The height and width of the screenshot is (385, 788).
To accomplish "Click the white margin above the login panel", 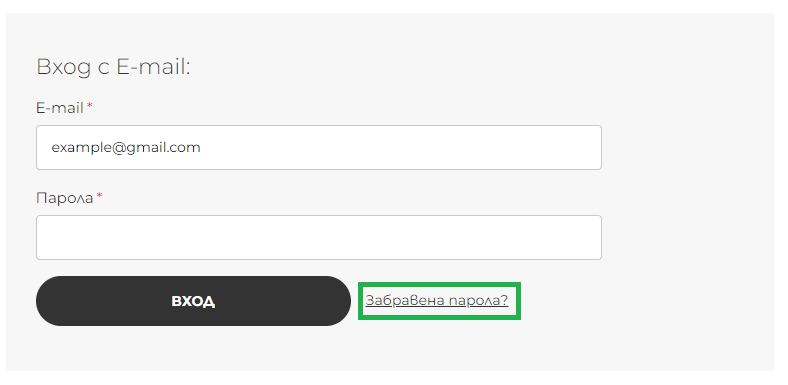I will click(394, 6).
